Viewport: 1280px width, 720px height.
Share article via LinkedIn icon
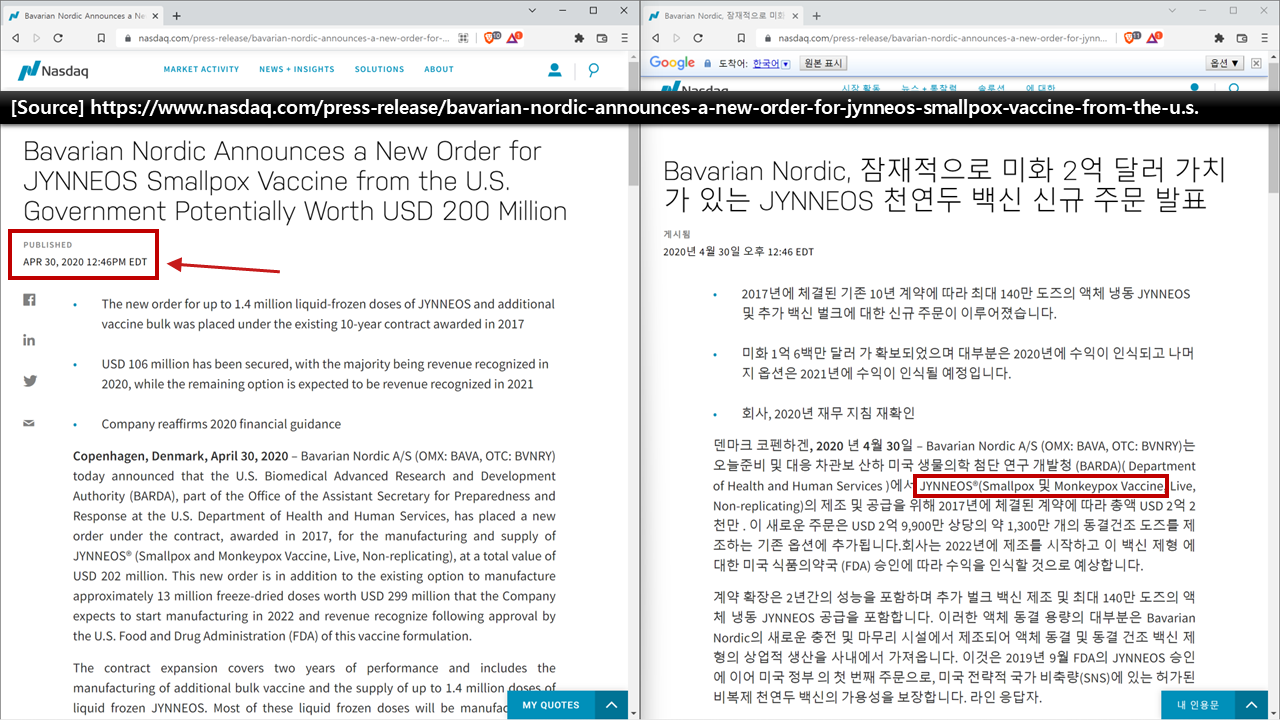coord(29,340)
